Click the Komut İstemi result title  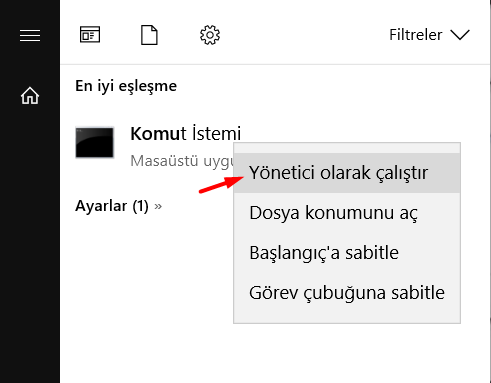185,133
